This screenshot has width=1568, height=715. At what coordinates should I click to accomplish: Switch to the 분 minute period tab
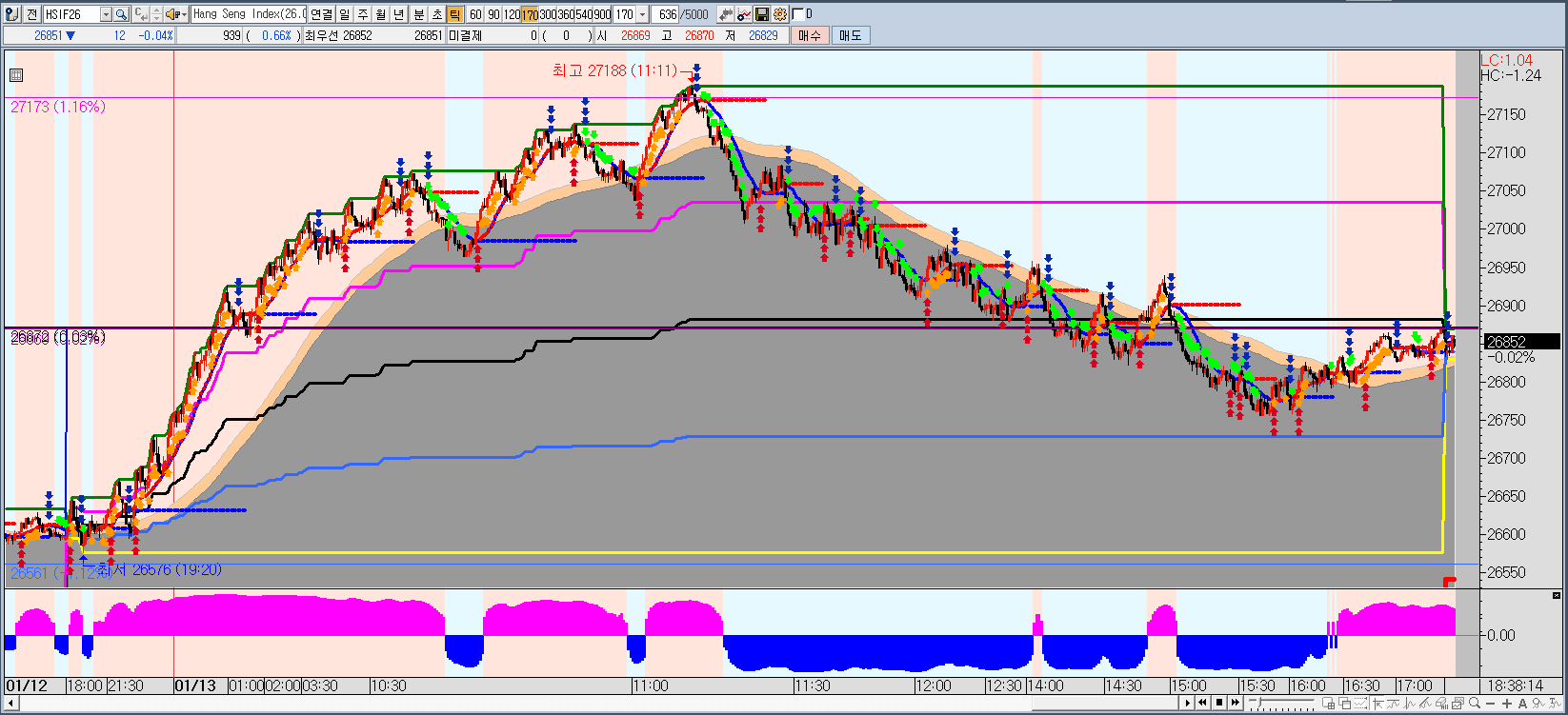pyautogui.click(x=419, y=14)
